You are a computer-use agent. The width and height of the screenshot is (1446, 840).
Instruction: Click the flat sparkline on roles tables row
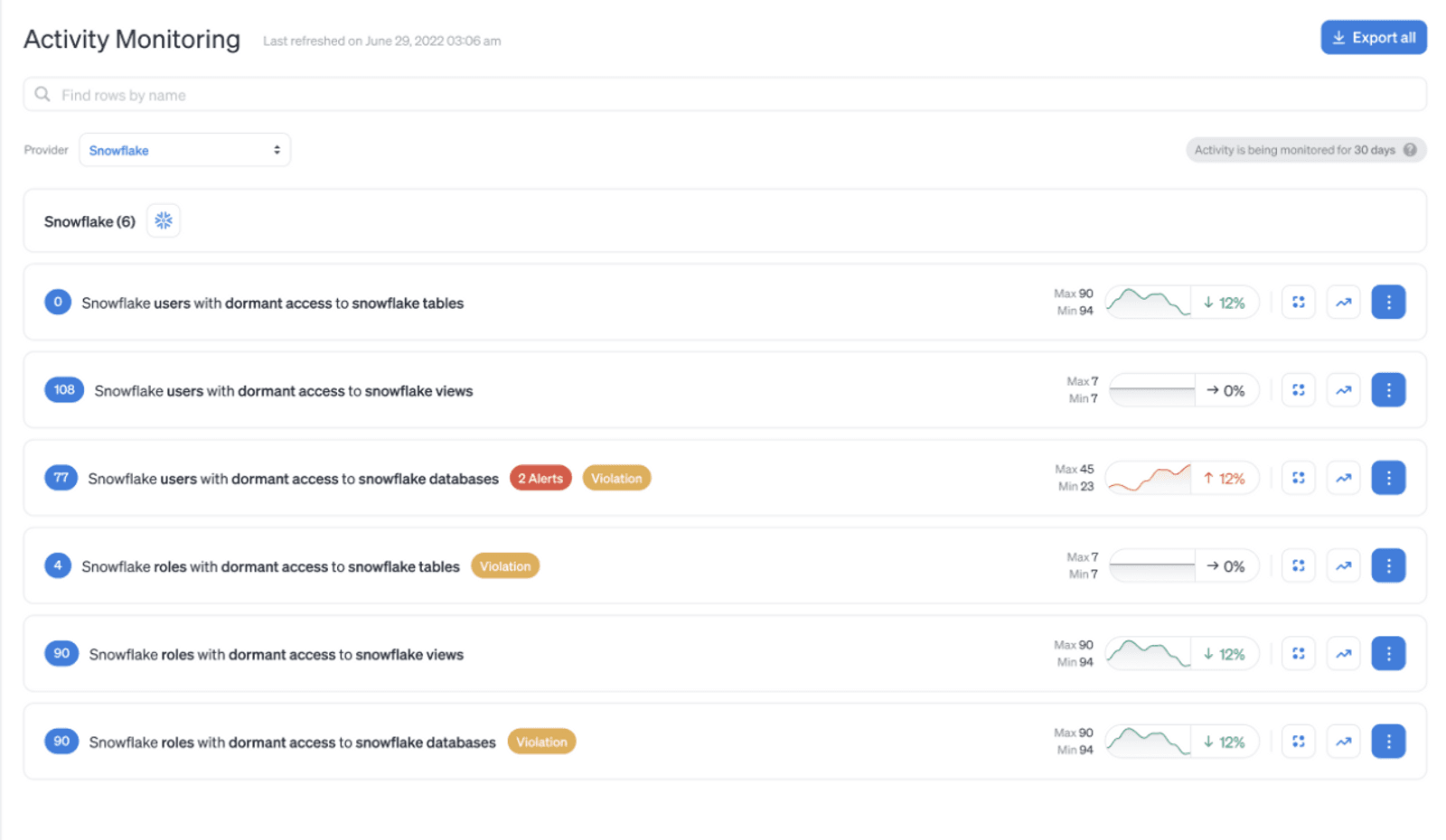[1152, 565]
